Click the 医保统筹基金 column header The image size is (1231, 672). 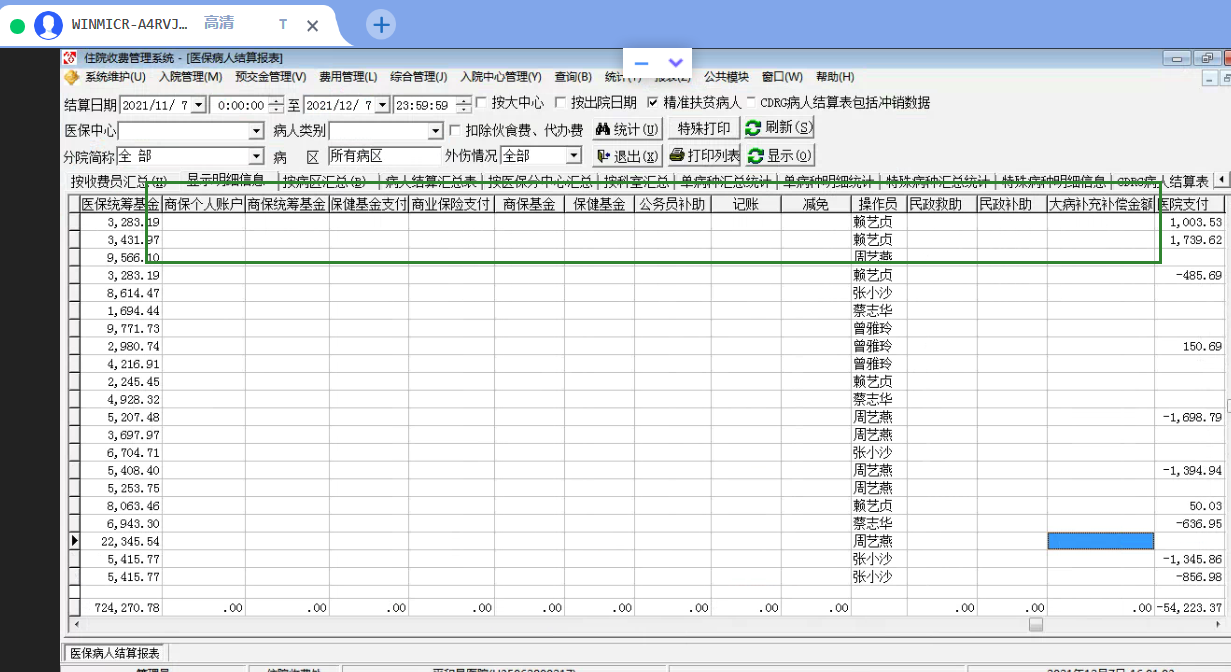121,204
